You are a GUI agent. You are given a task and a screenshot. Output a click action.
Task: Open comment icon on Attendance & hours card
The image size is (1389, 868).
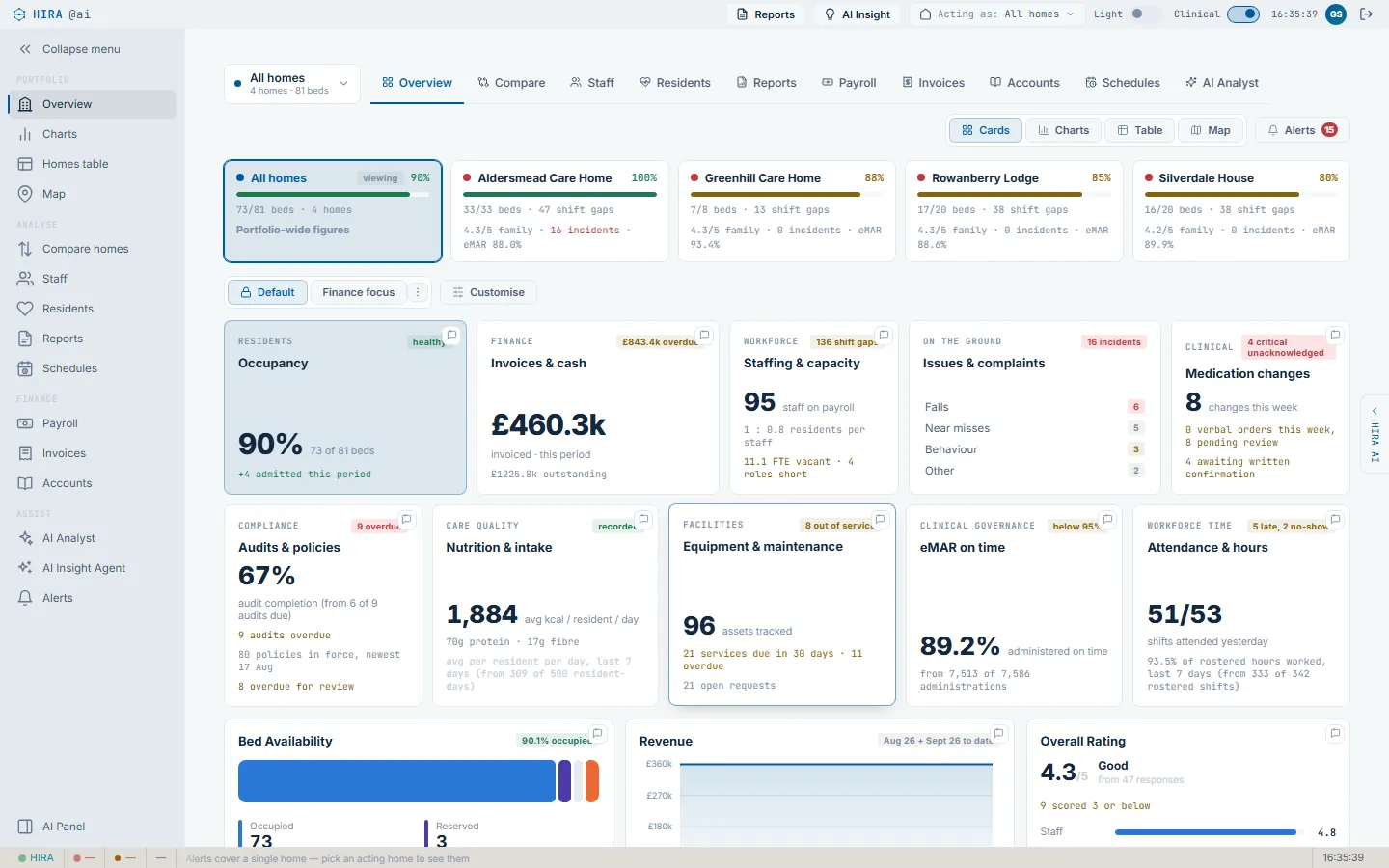tap(1335, 519)
